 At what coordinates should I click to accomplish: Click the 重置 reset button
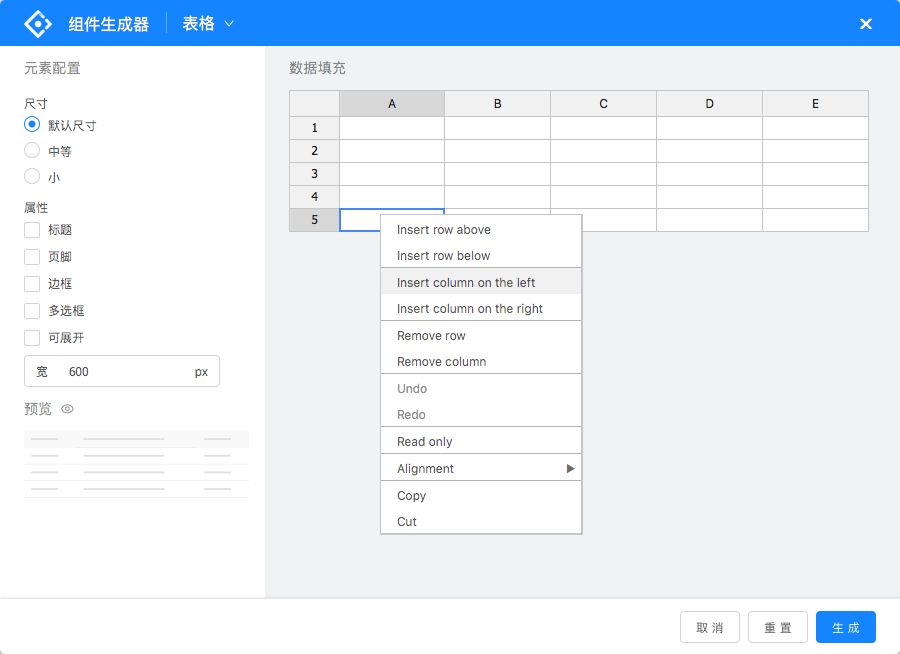point(778,627)
